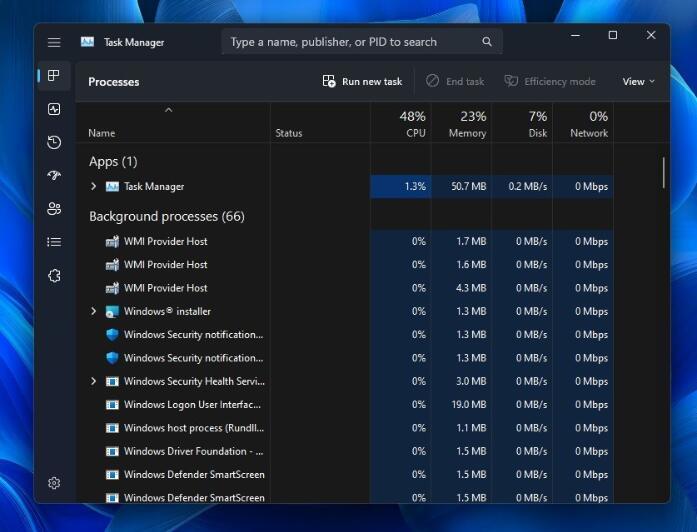This screenshot has height=532, width=697.
Task: Click the 19.0 MB memory value
Action: (x=469, y=405)
